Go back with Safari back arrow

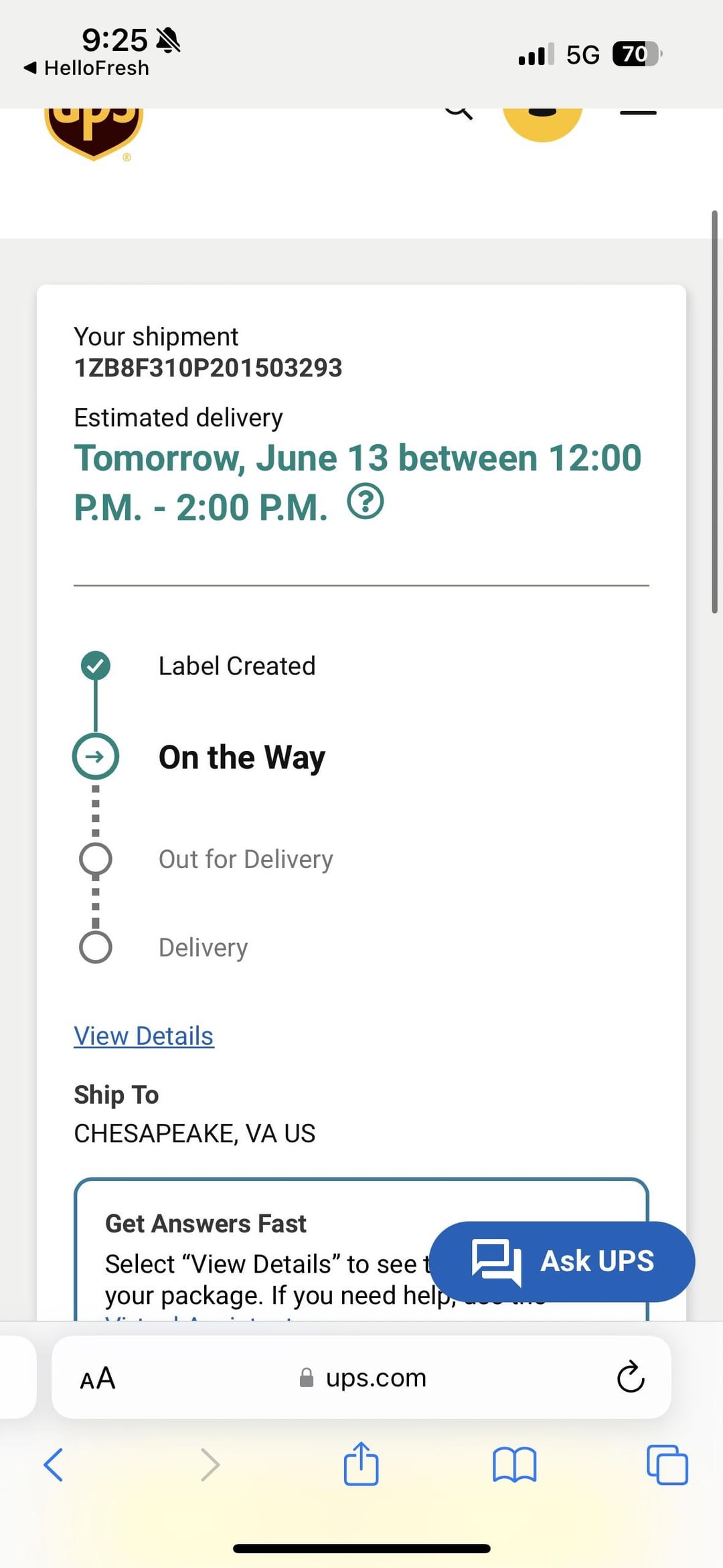tap(54, 1465)
